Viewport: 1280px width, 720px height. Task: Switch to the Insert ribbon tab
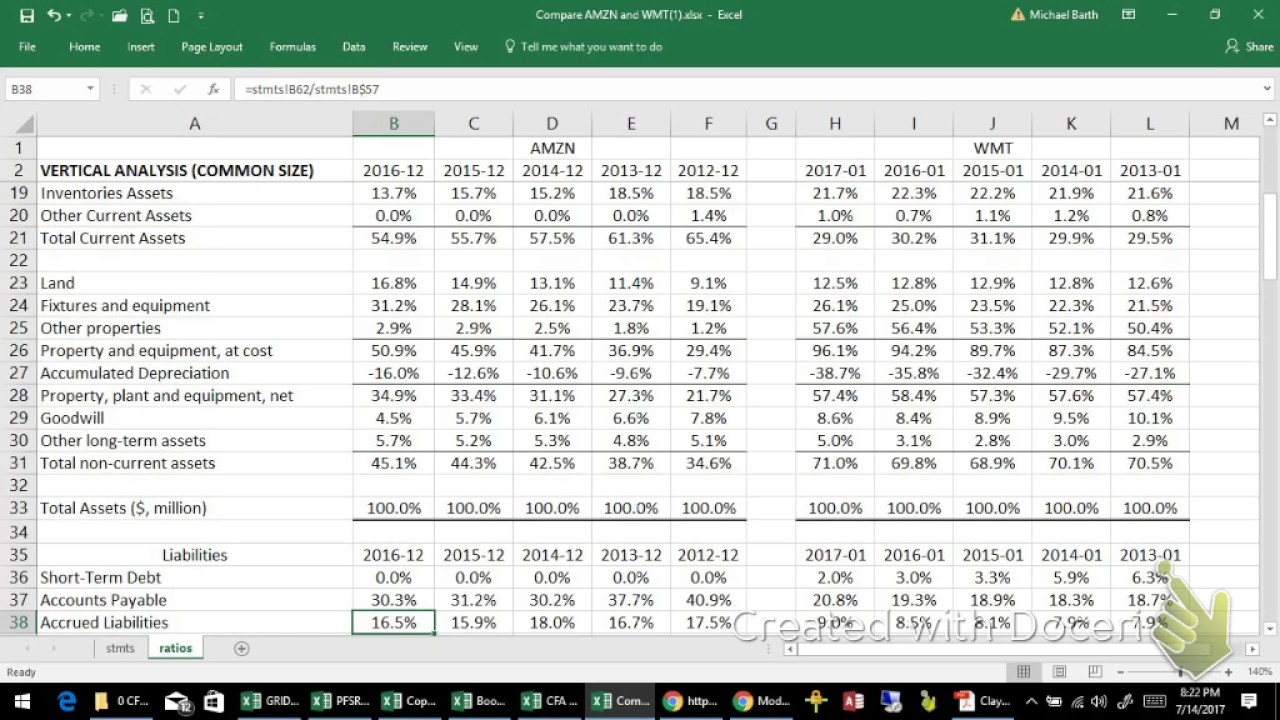point(141,47)
